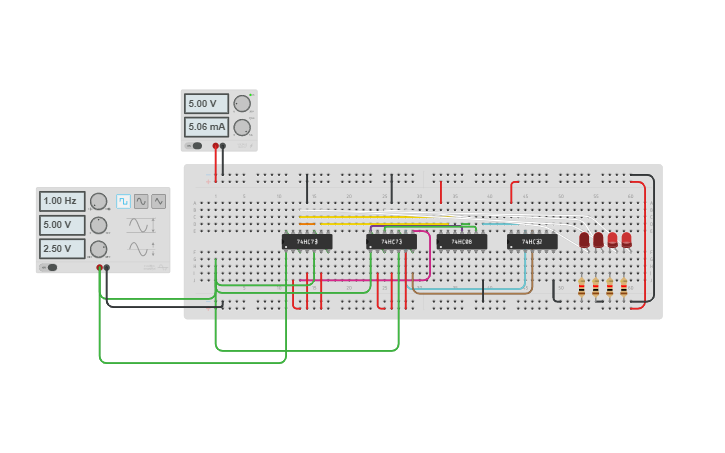The width and height of the screenshot is (725, 453).
Task: Click the function generator red output terminal
Action: coord(99,267)
